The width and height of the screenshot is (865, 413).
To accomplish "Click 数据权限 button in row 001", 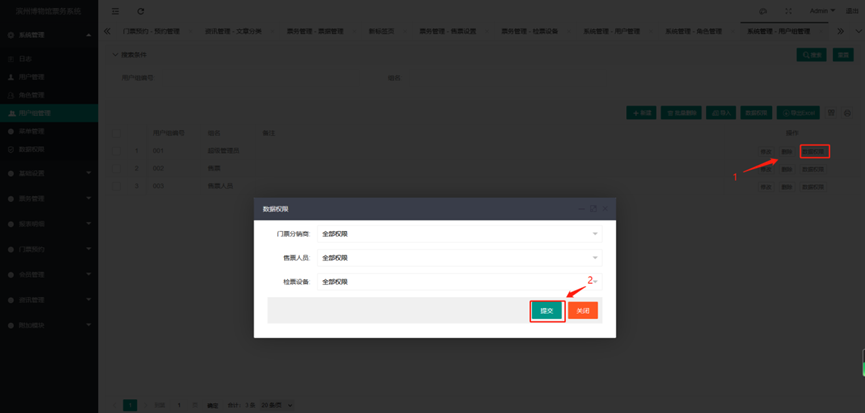I will tap(815, 151).
